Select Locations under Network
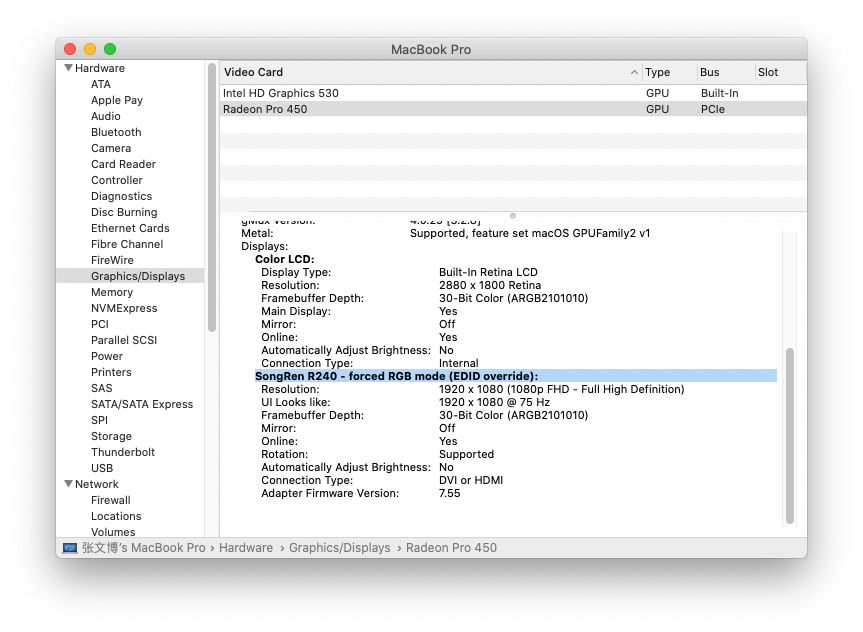 click(x=116, y=516)
